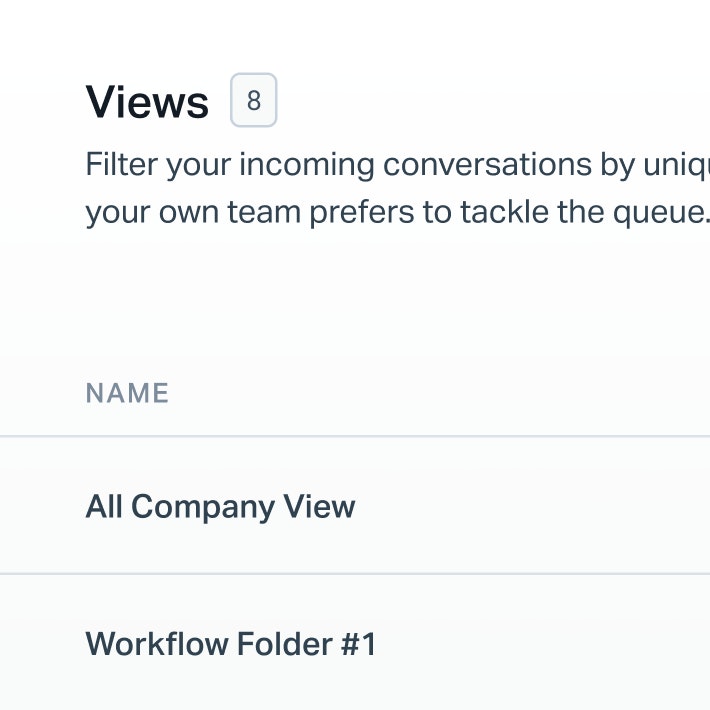The width and height of the screenshot is (710, 710).
Task: Click '#1' in the Workflow Folder row
Action: [x=355, y=644]
